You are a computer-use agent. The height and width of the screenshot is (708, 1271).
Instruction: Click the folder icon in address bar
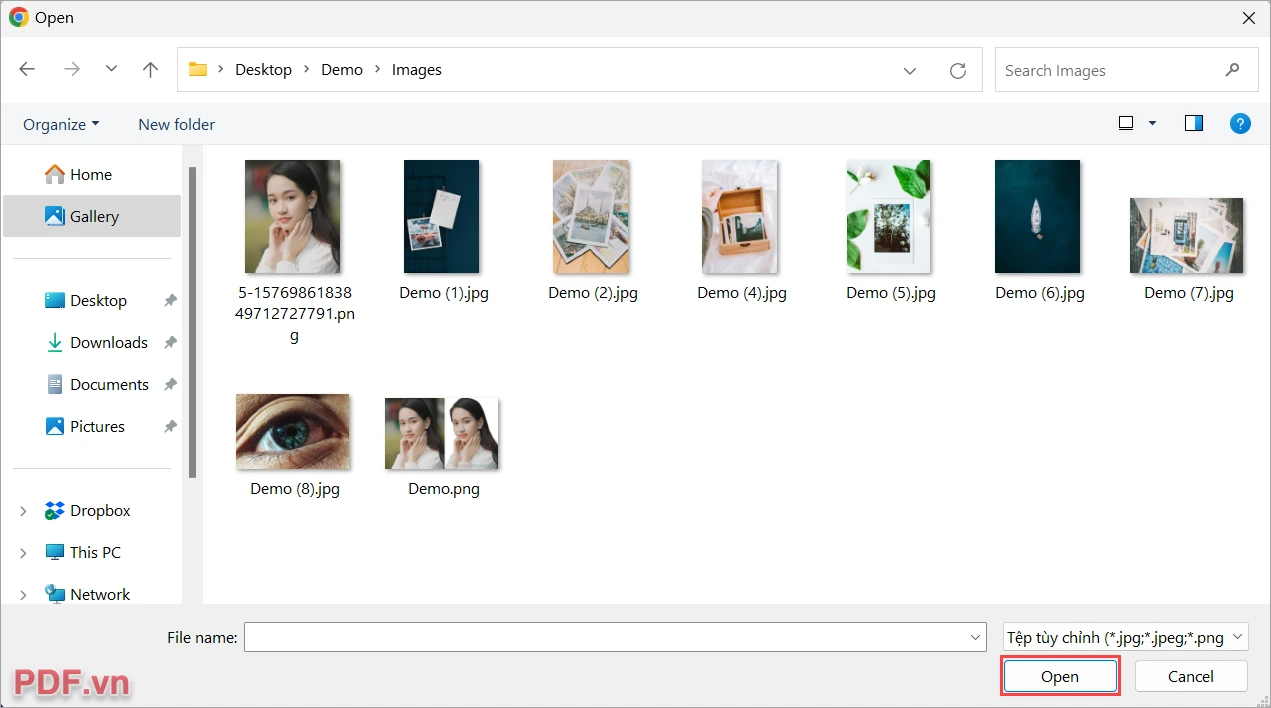pos(198,70)
